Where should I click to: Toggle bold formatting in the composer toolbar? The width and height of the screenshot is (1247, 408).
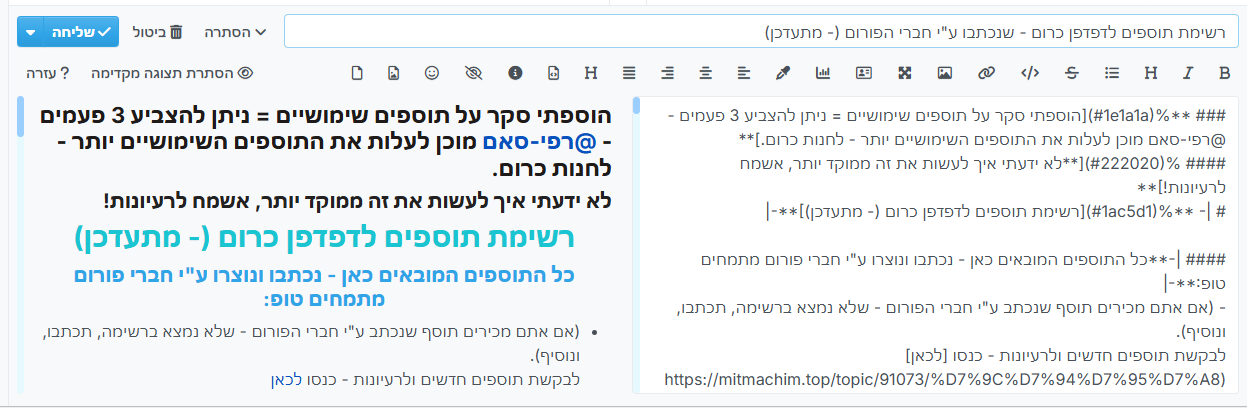click(x=1225, y=72)
